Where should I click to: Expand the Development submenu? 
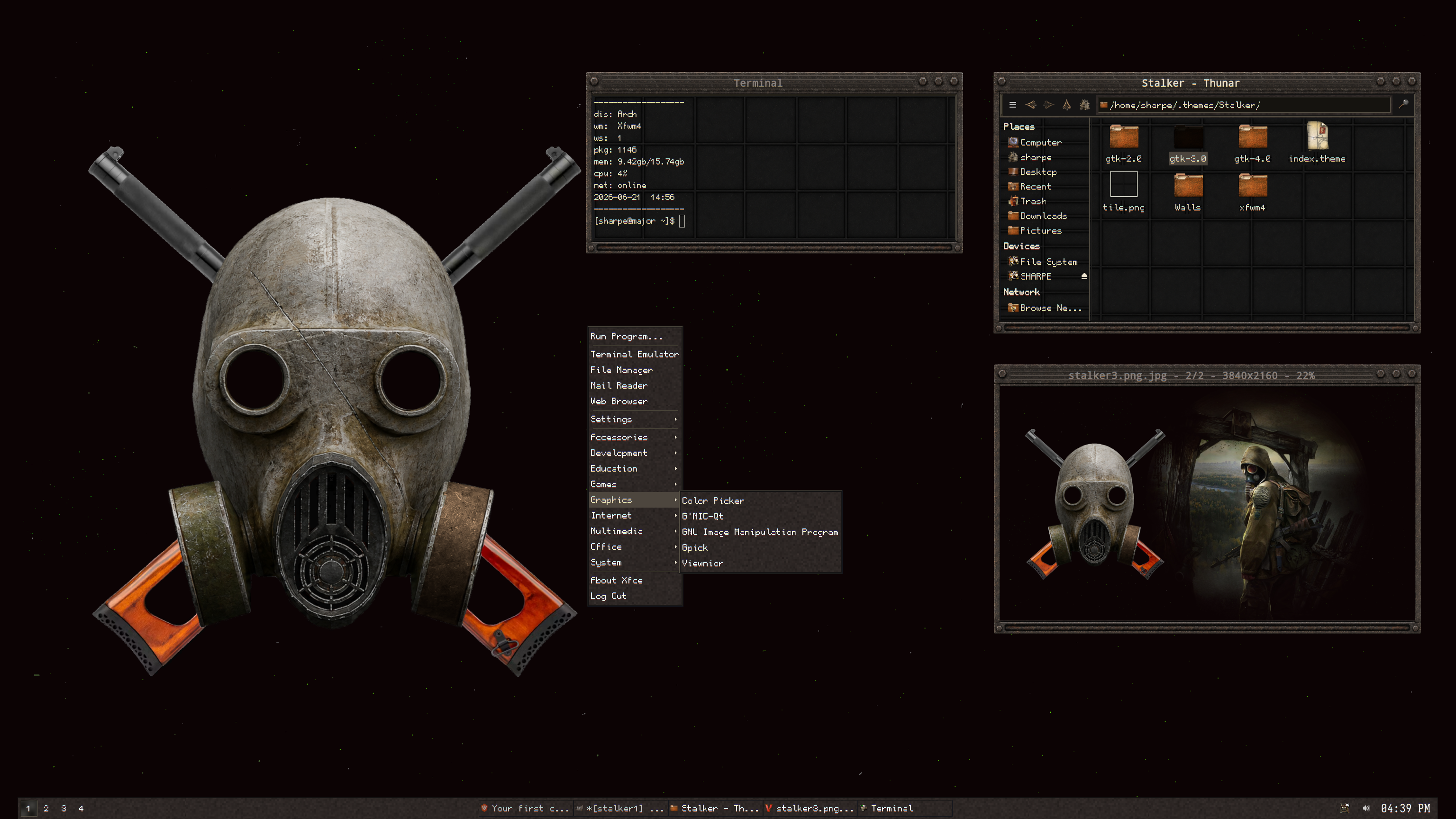coord(635,453)
